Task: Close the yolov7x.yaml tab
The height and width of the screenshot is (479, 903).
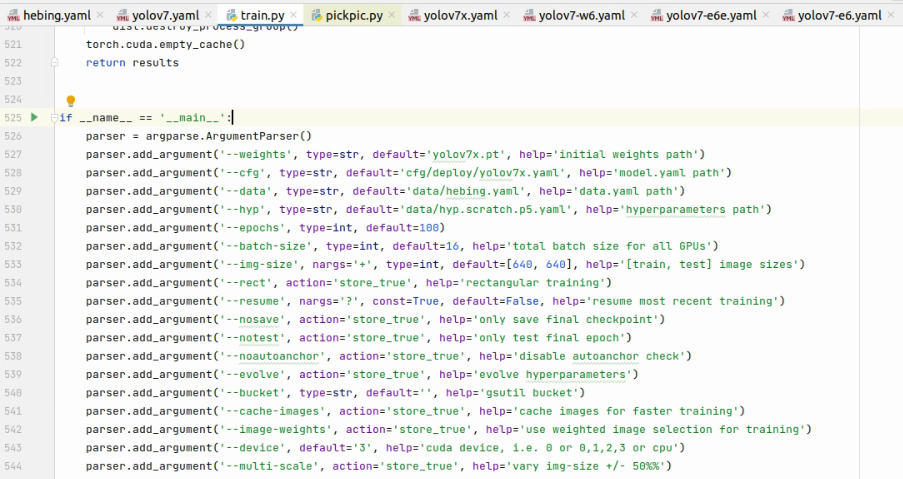Action: tap(507, 15)
